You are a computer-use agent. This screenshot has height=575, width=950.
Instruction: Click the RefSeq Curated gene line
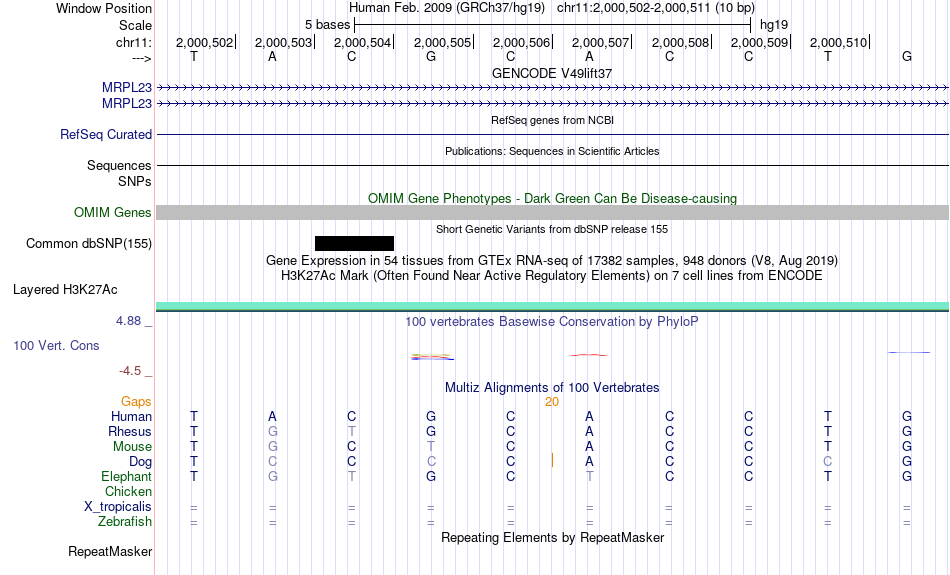pyautogui.click(x=552, y=135)
